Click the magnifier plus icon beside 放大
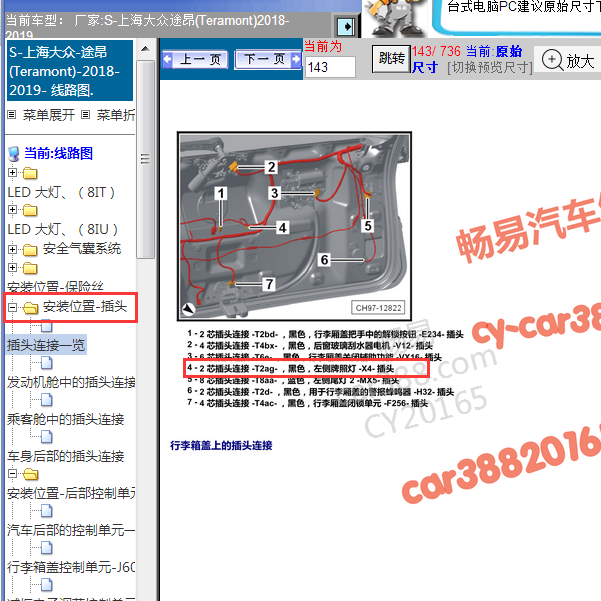The image size is (601, 601). [552, 60]
